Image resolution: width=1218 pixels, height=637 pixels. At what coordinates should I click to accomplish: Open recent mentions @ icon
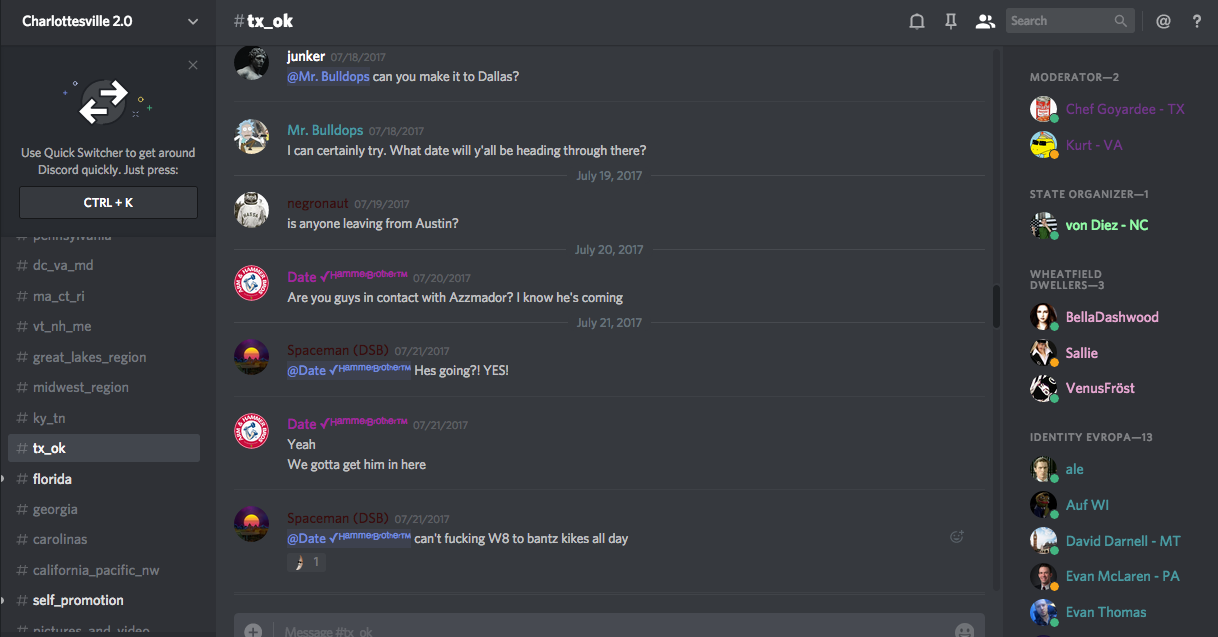coord(1163,21)
